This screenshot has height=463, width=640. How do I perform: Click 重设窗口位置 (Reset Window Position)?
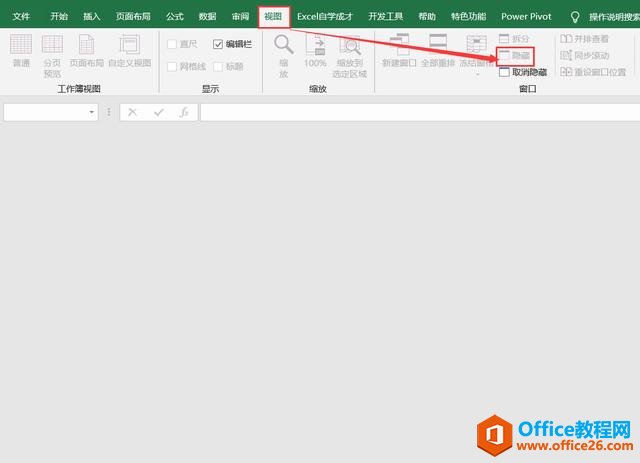593,72
